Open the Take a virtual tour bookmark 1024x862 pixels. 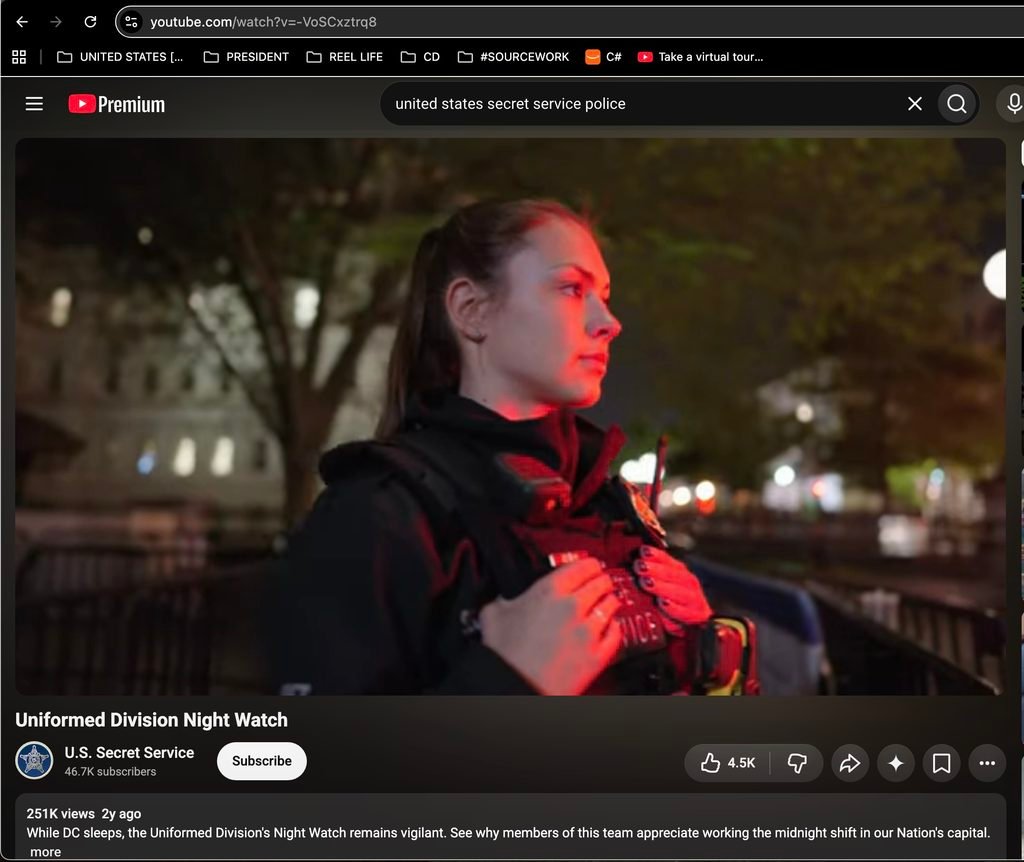701,57
